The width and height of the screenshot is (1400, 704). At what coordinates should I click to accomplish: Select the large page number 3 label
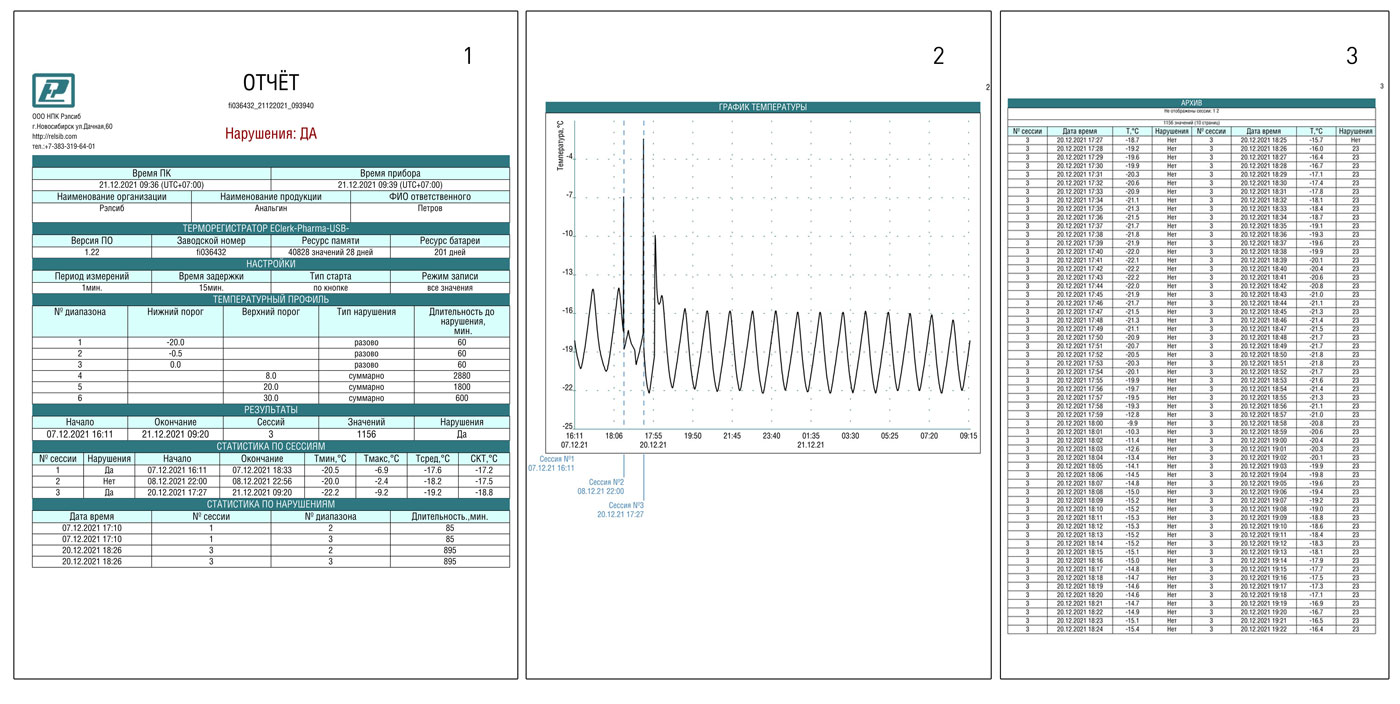click(x=1352, y=56)
